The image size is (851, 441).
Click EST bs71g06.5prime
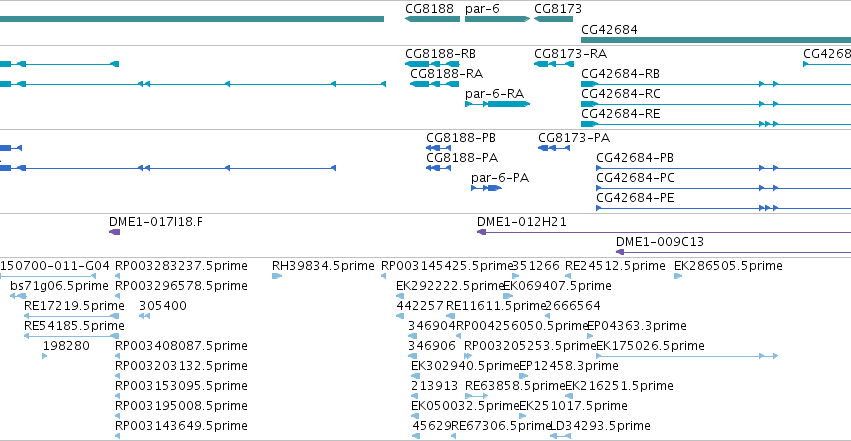click(x=18, y=296)
